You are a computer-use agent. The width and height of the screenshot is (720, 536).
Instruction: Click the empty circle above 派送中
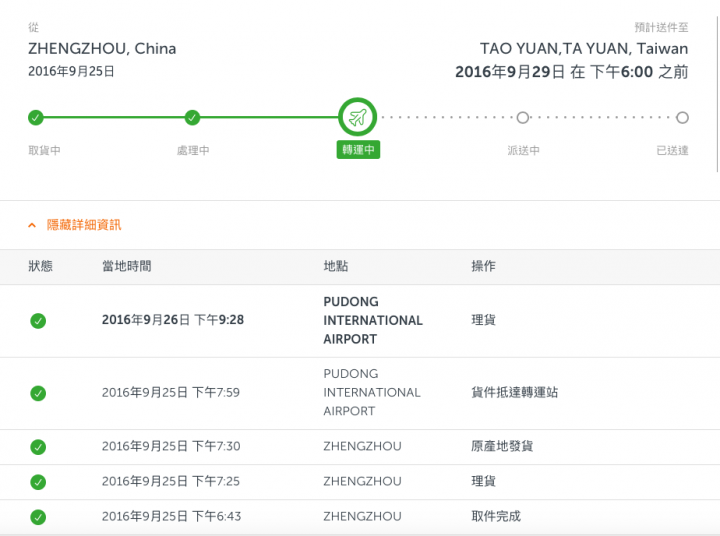pos(523,118)
